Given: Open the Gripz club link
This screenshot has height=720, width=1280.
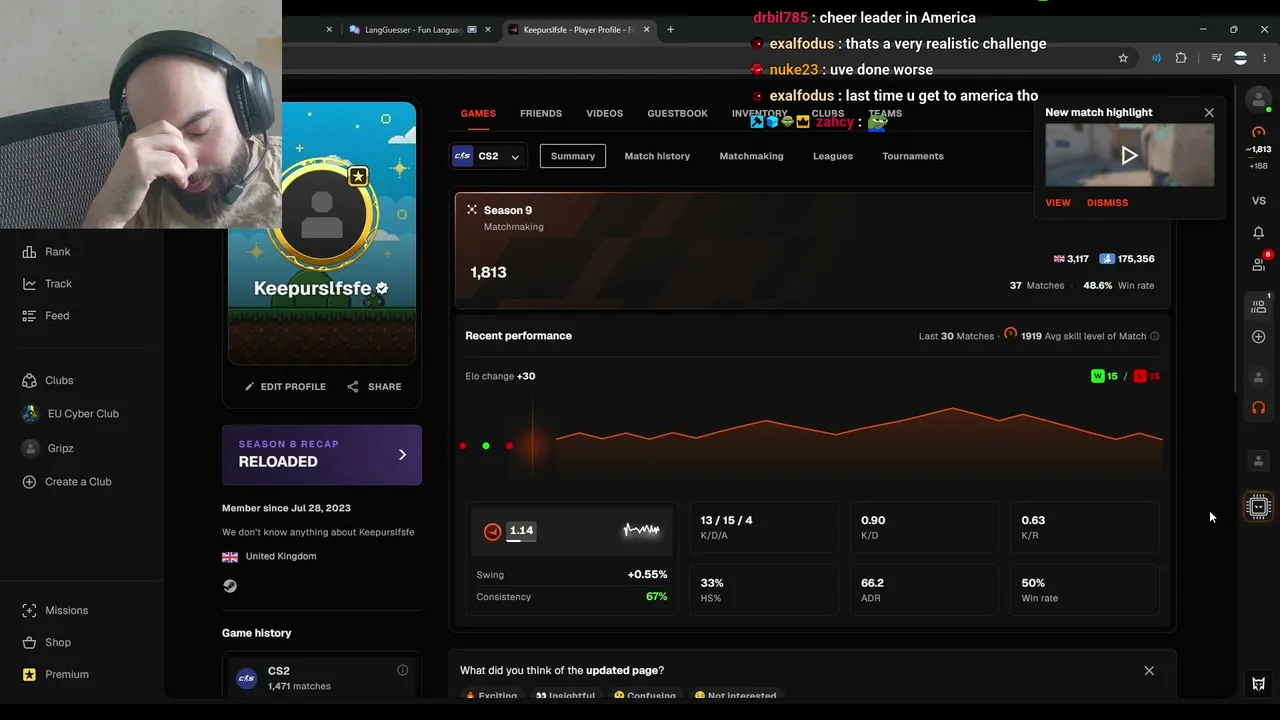Looking at the screenshot, I should 48,448.
